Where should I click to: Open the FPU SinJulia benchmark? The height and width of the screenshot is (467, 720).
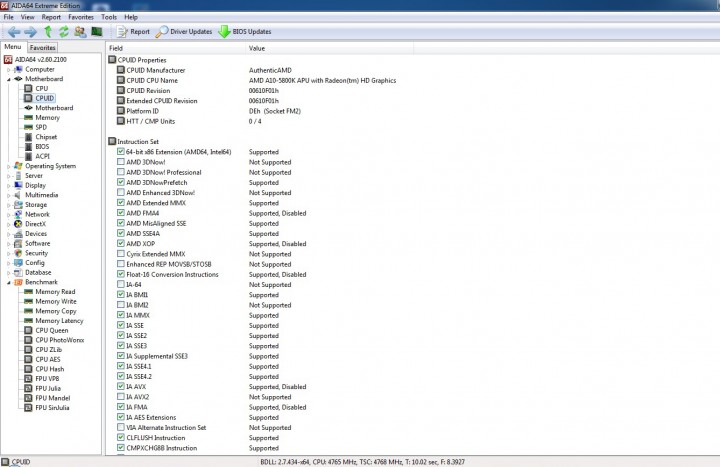(x=47, y=407)
